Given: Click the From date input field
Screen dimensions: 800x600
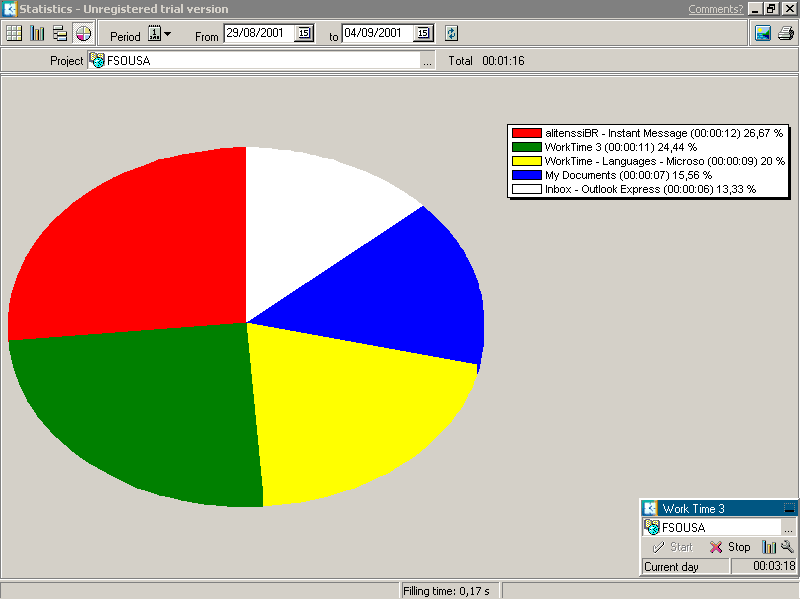Looking at the screenshot, I should (x=258, y=33).
